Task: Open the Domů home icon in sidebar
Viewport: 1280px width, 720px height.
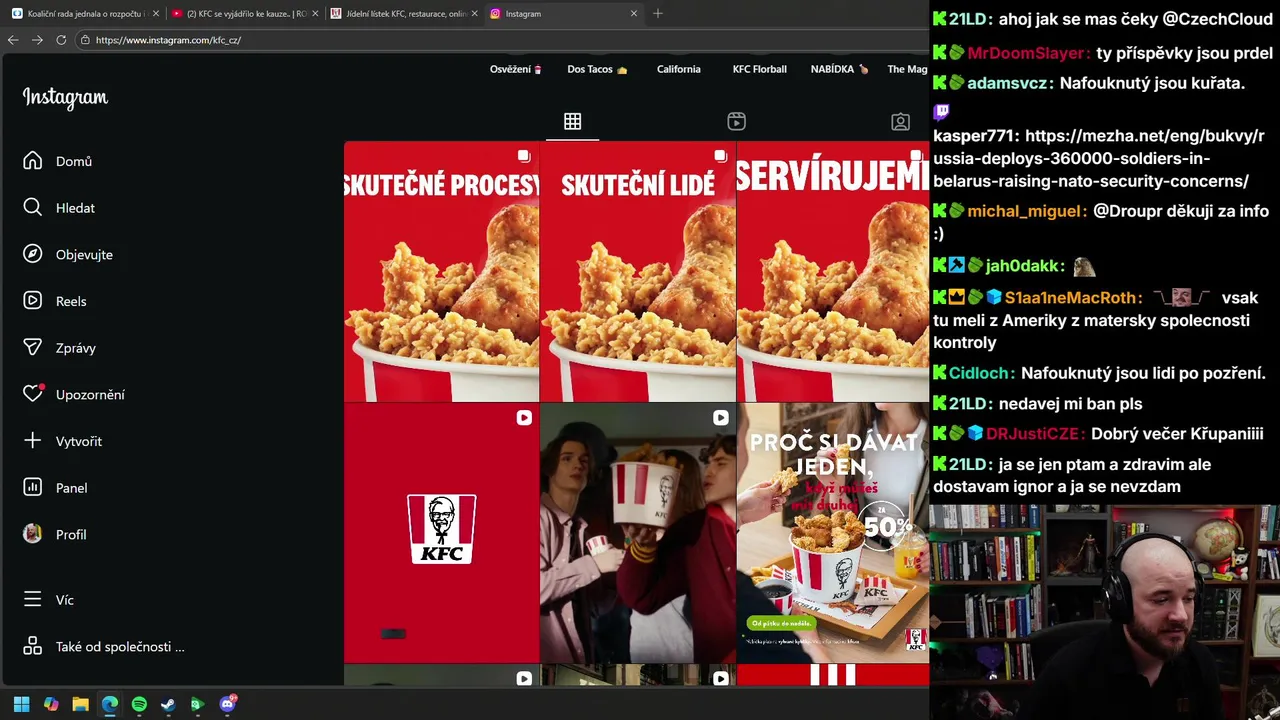Action: [x=33, y=161]
